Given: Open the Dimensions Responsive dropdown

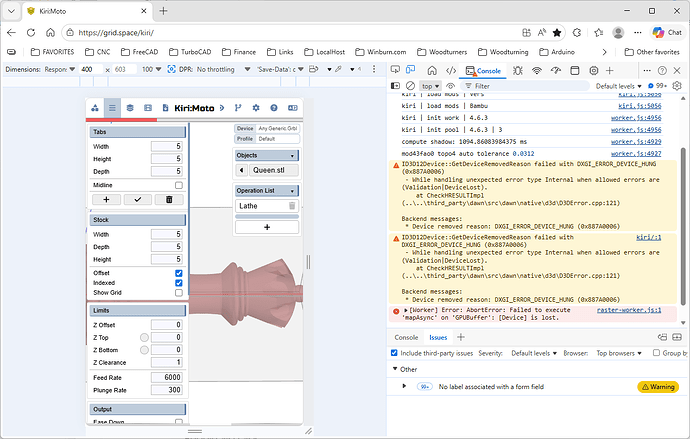Looking at the screenshot, I should (59, 70).
